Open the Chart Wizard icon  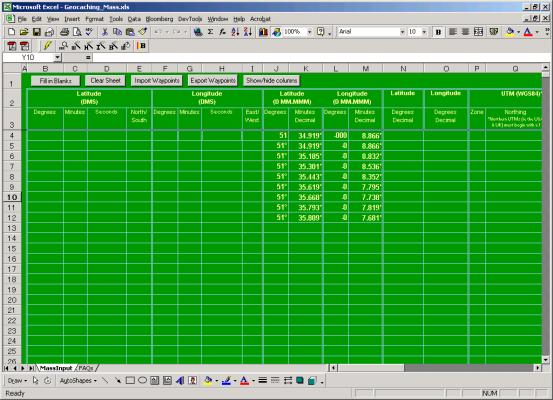coord(263,32)
